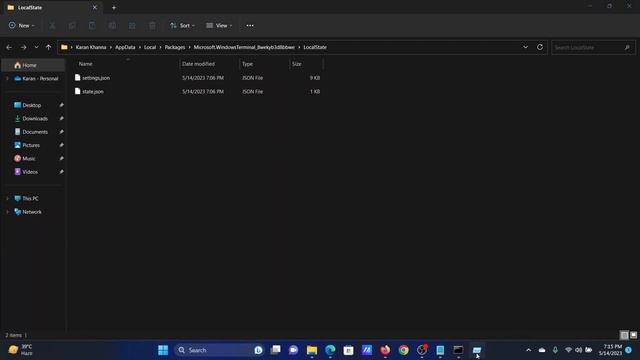The height and width of the screenshot is (360, 640).
Task: Click the Copy toolbar icon
Action: 72,26
